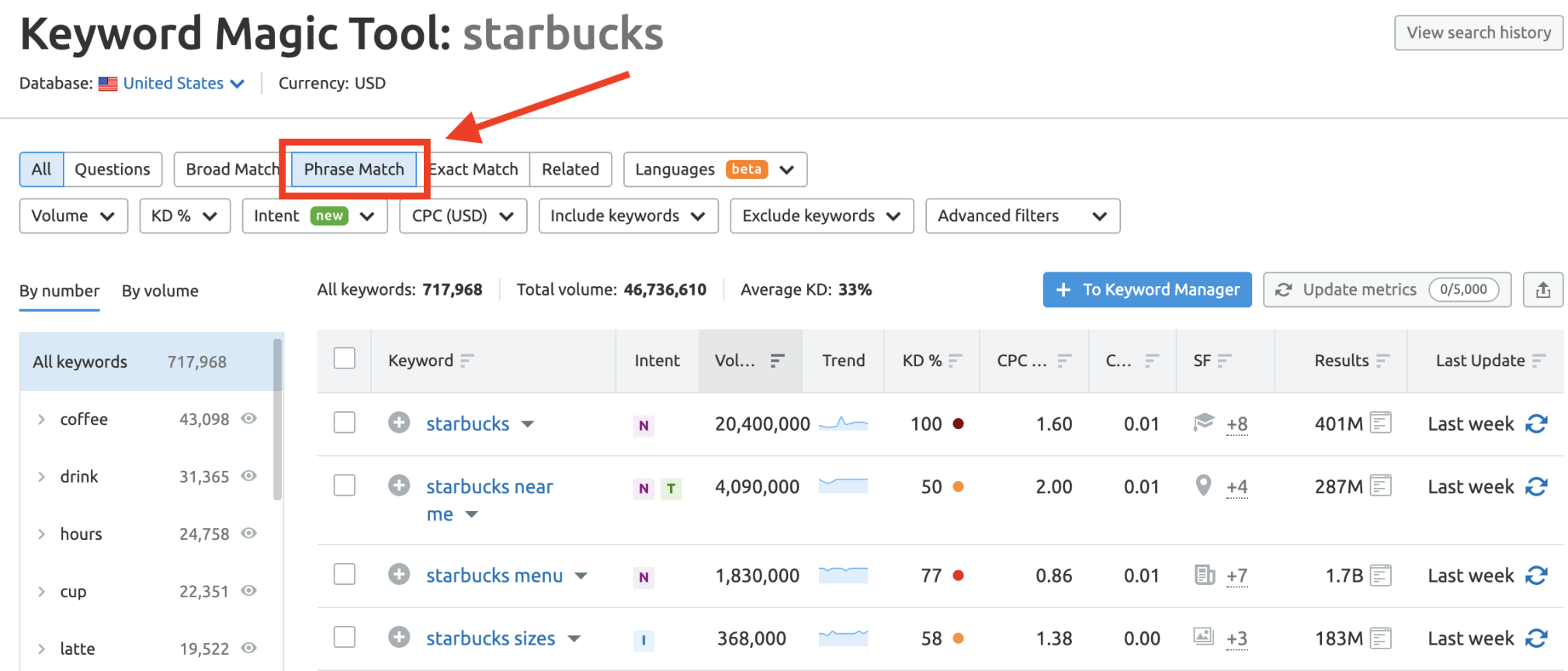Open the Volume filter dropdown

pyautogui.click(x=74, y=216)
